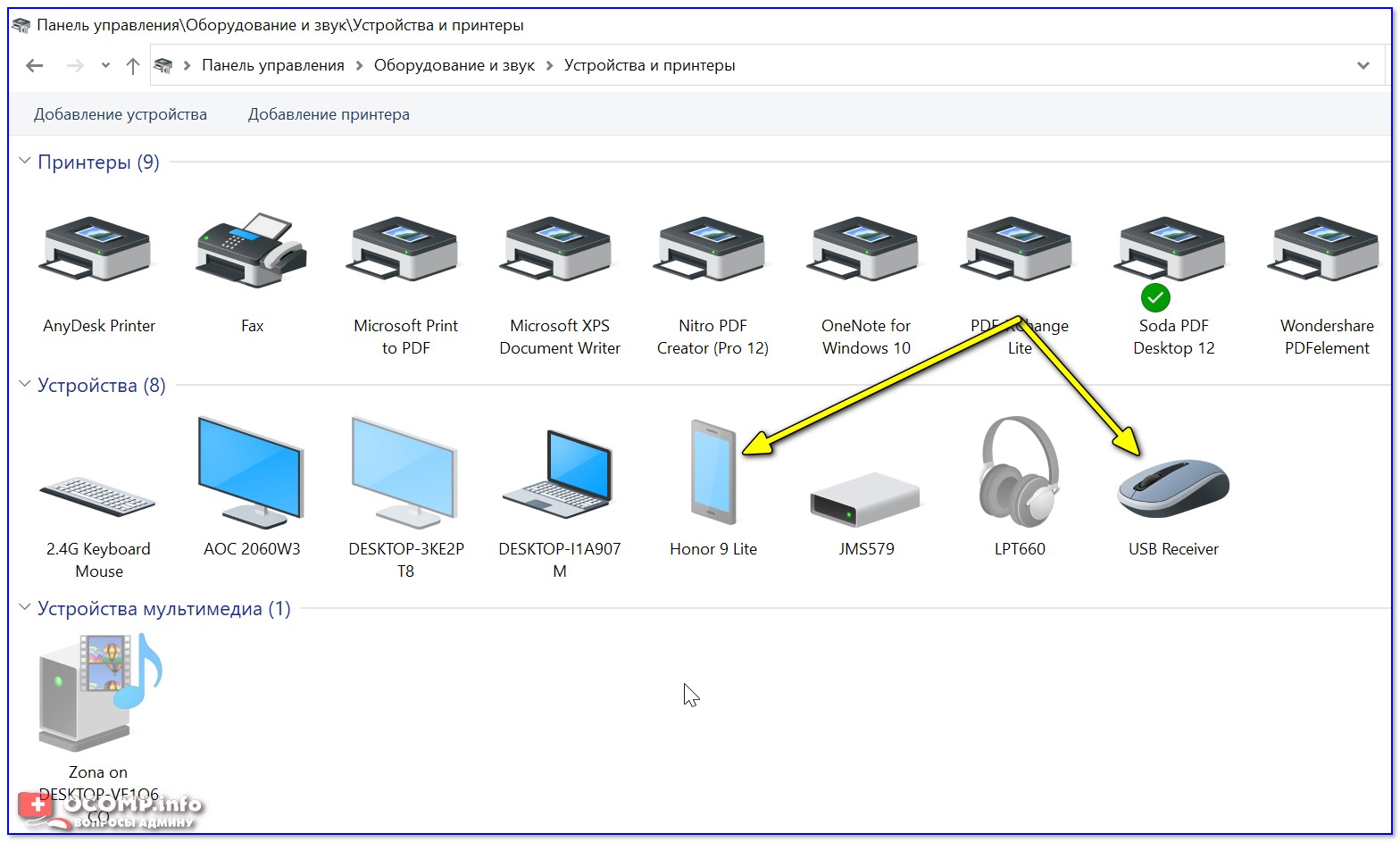This screenshot has width=1400, height=842.
Task: Click the Microsoft Print to PDF printer
Action: point(405,252)
